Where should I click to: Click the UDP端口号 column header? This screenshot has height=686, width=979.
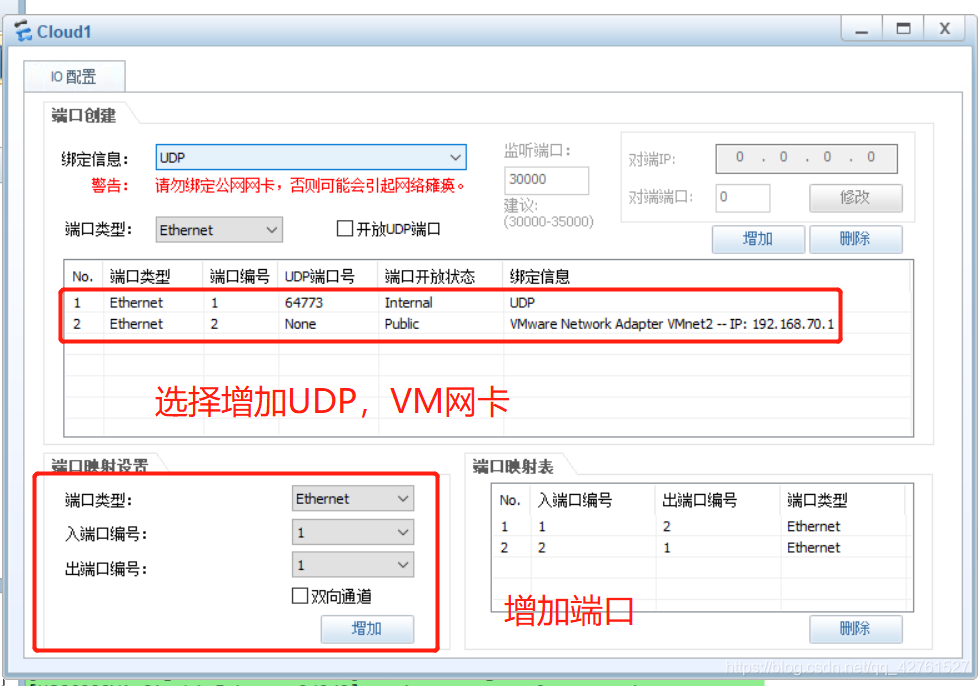(x=328, y=276)
